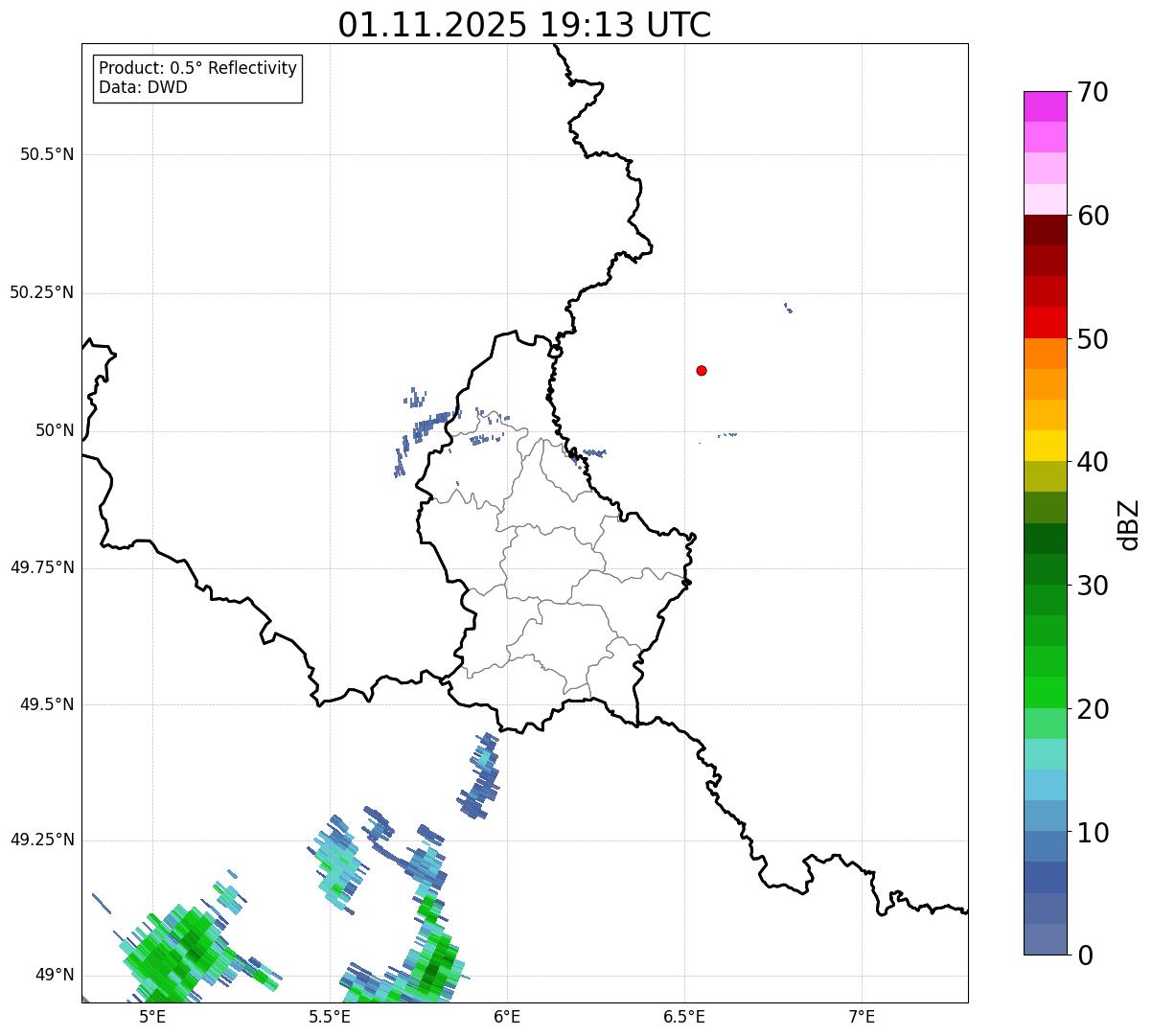Click the dBZ colorbar axis label
Screen dimensions: 1152x1036
click(1129, 523)
